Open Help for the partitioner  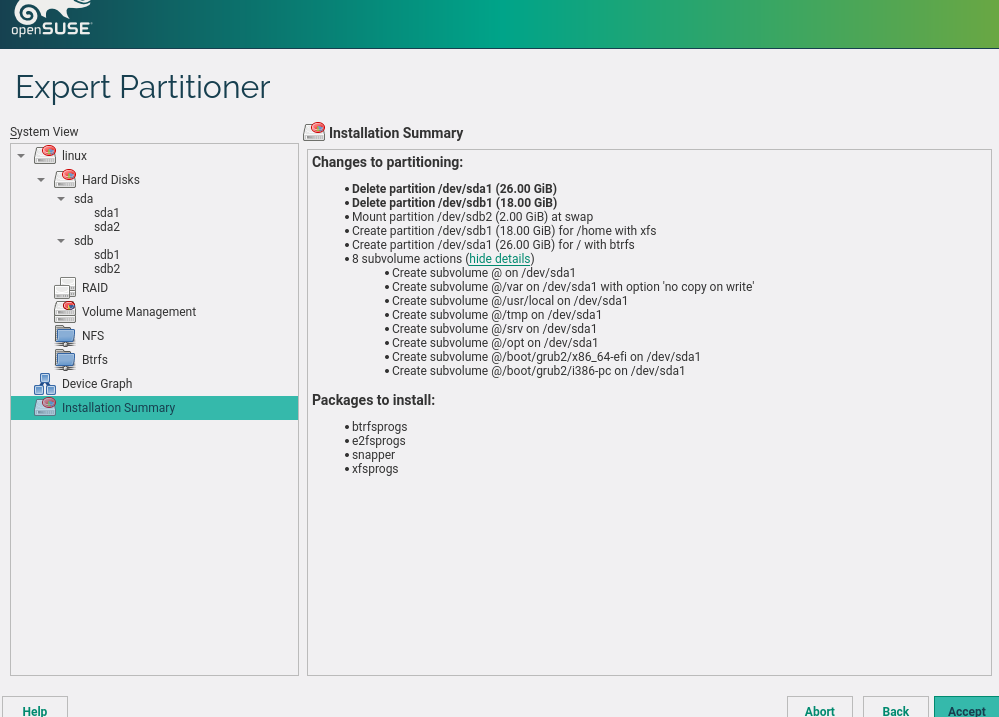pyautogui.click(x=35, y=709)
